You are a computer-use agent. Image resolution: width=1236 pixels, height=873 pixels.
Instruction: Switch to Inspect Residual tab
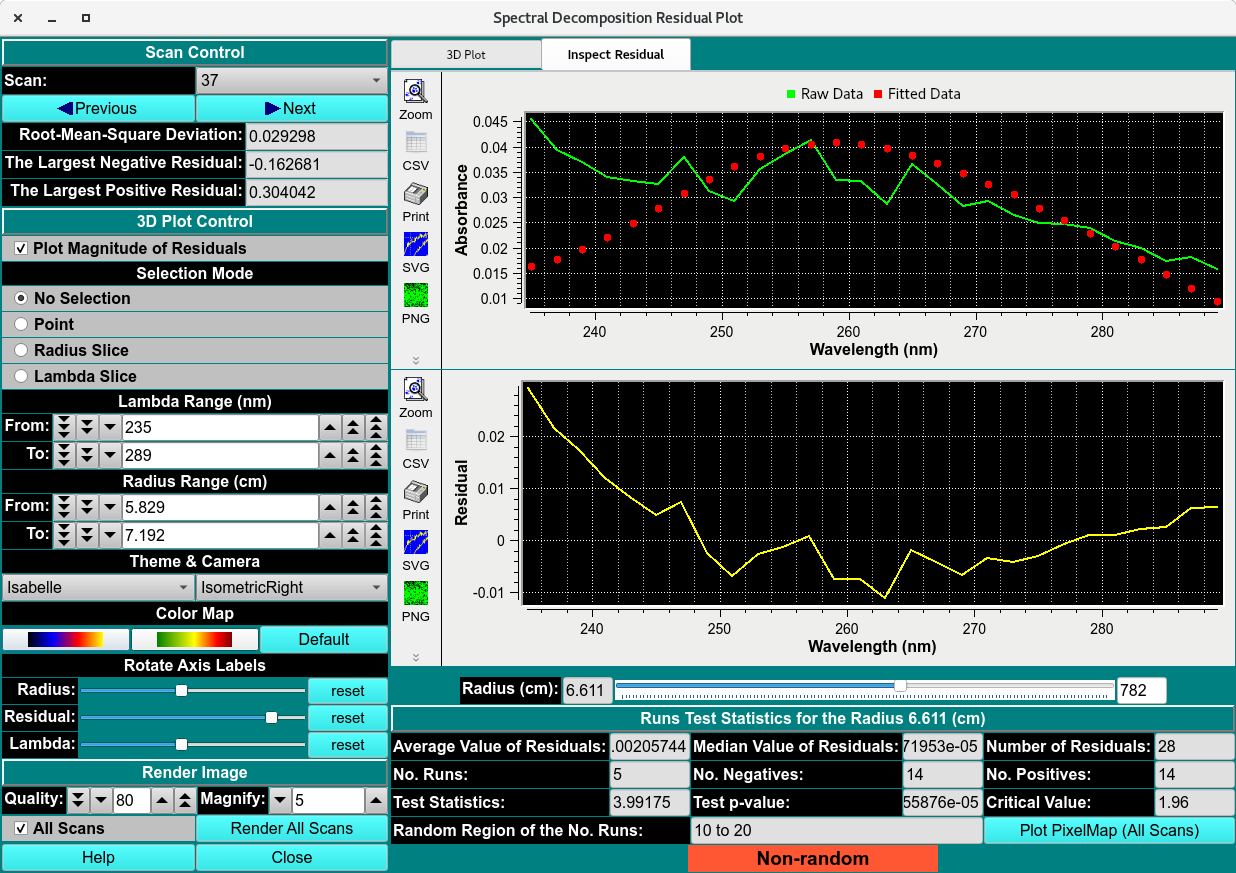click(616, 55)
